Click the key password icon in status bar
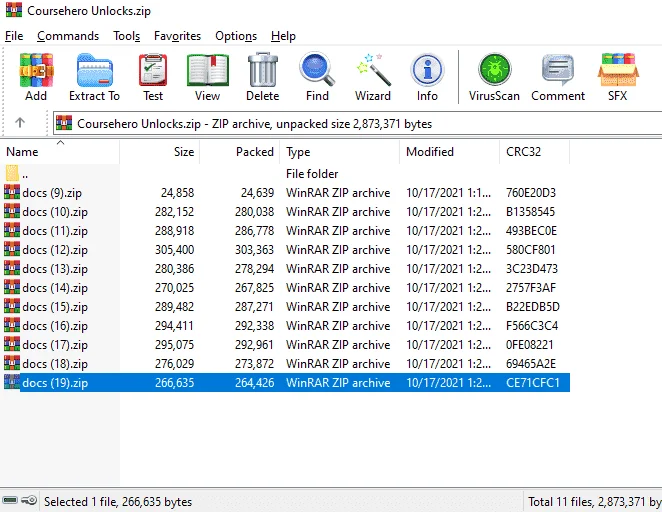The image size is (662, 512). point(29,501)
